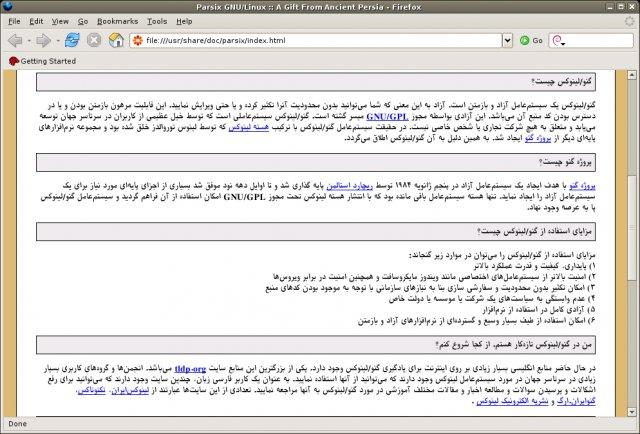Open the Forward button history dropdown

pyautogui.click(x=58, y=41)
